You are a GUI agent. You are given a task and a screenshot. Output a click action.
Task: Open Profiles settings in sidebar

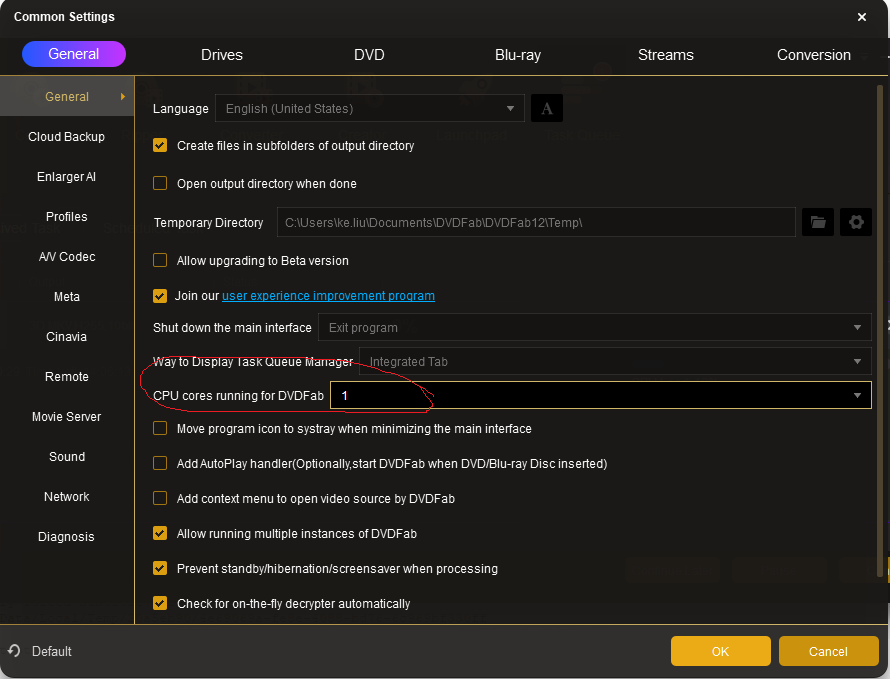(x=67, y=217)
